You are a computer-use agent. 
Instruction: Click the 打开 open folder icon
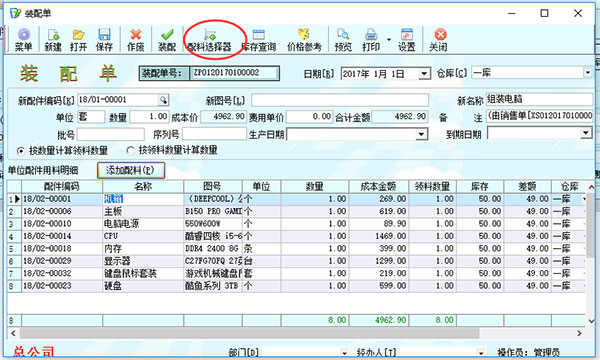pyautogui.click(x=78, y=40)
